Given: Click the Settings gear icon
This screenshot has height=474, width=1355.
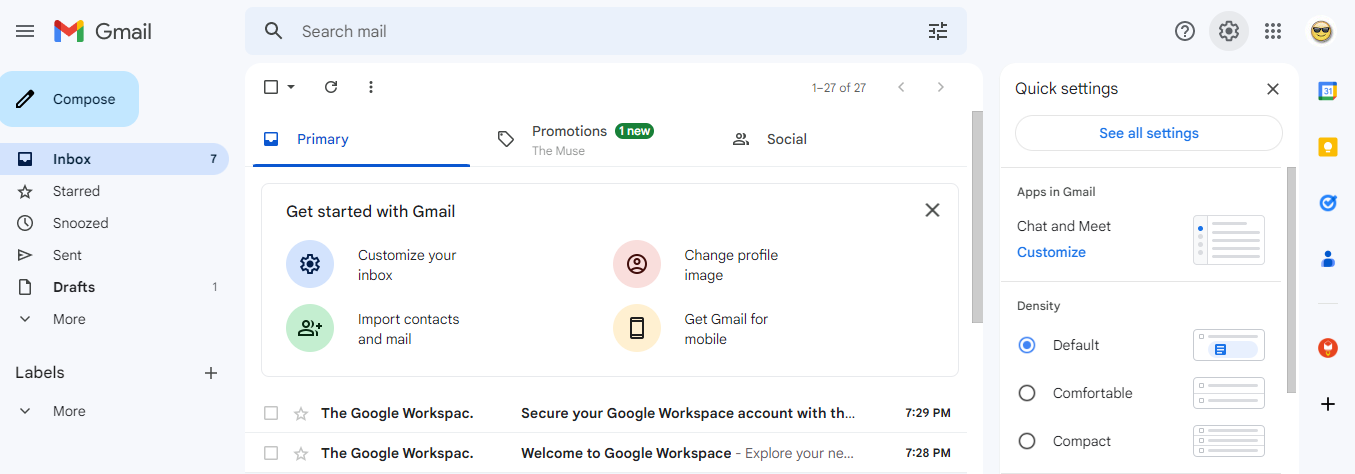Looking at the screenshot, I should (1229, 31).
